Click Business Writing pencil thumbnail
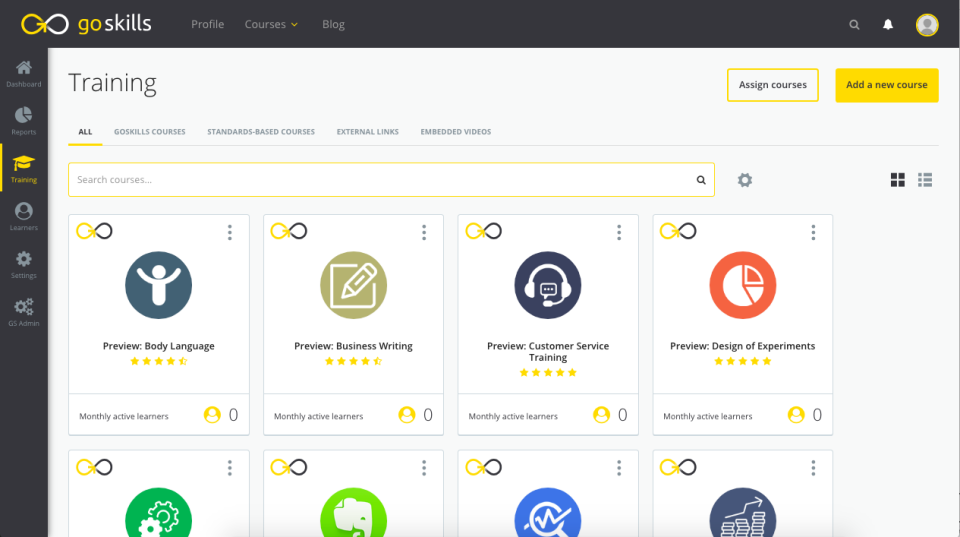Viewport: 960px width, 537px height. click(353, 285)
